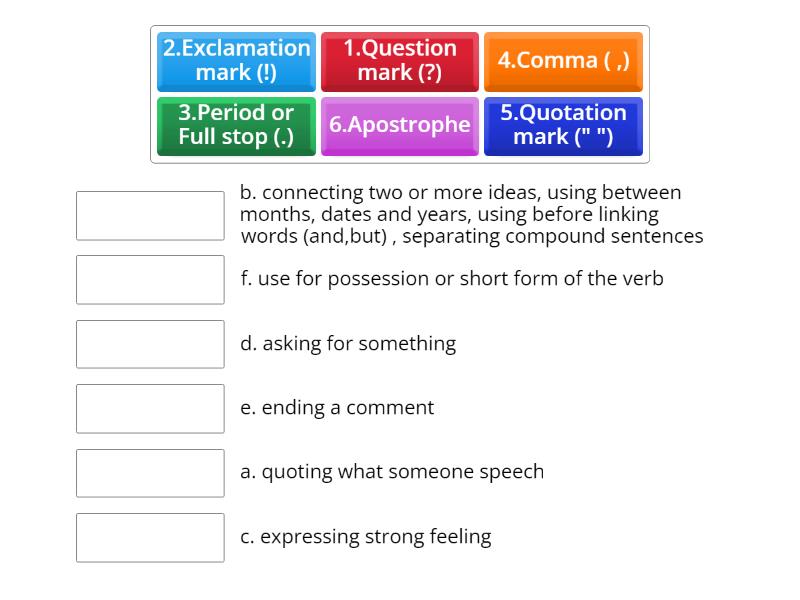Select the "1.Question mark (?)" tile
800x600 pixels.
[x=400, y=62]
